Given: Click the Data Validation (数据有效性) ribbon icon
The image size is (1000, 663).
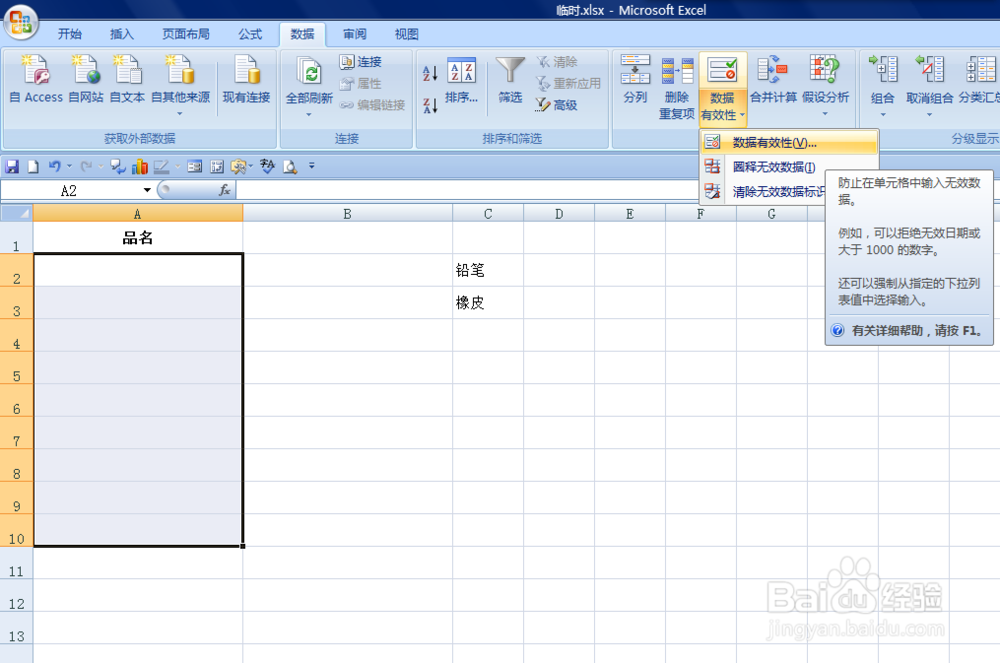Looking at the screenshot, I should click(723, 71).
